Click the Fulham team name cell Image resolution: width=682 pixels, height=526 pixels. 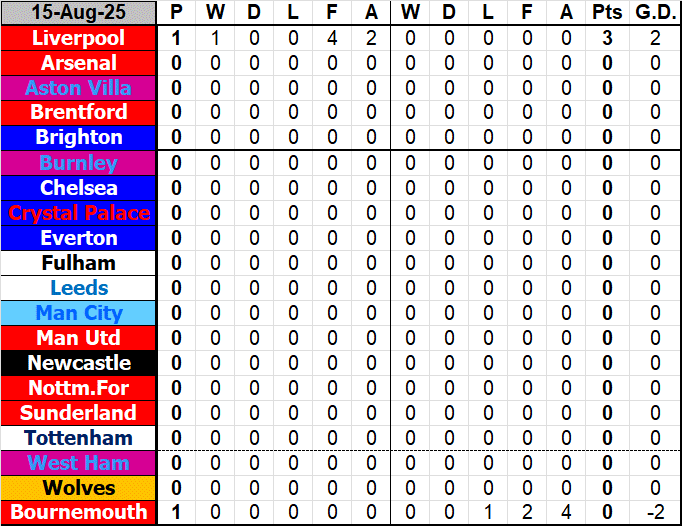point(79,263)
